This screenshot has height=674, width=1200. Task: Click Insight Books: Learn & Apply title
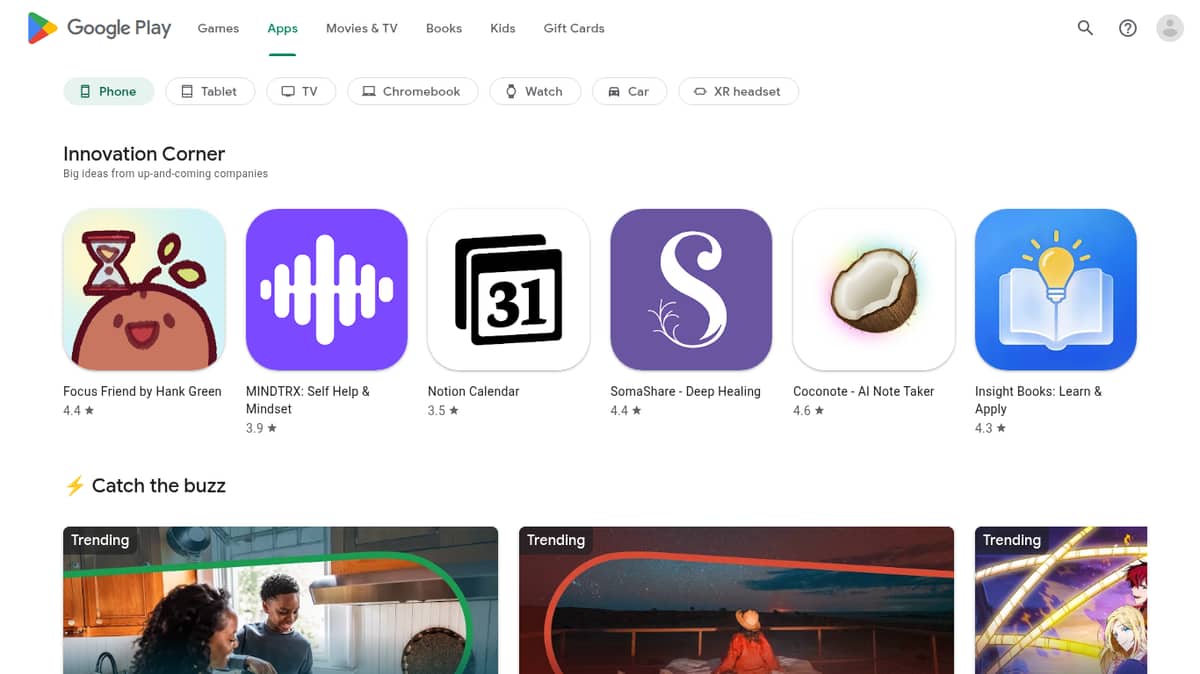coord(1038,400)
